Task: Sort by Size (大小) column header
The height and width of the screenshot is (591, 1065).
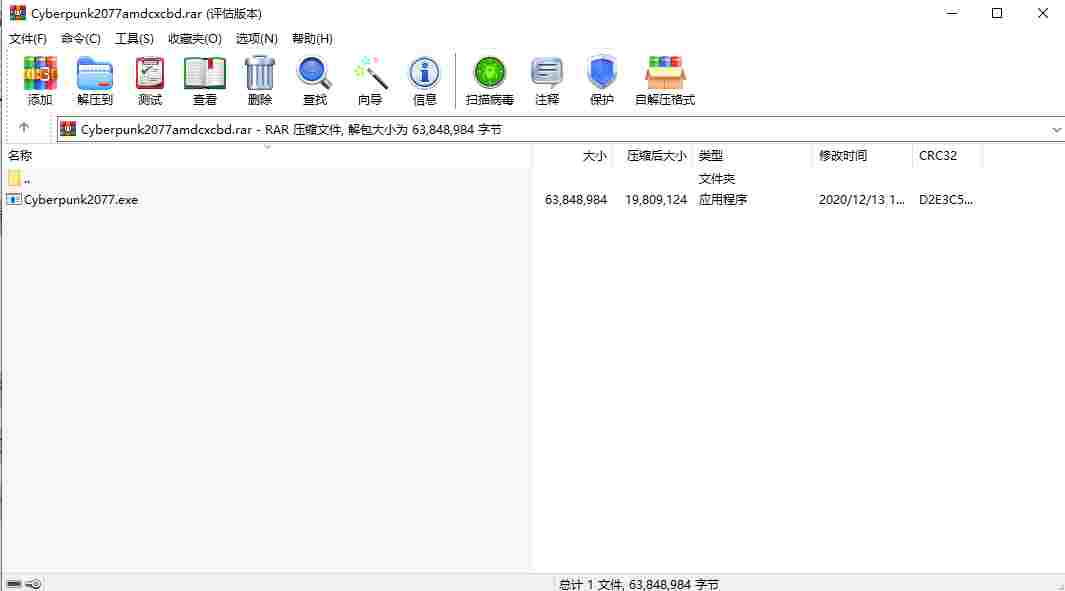Action: [573, 156]
